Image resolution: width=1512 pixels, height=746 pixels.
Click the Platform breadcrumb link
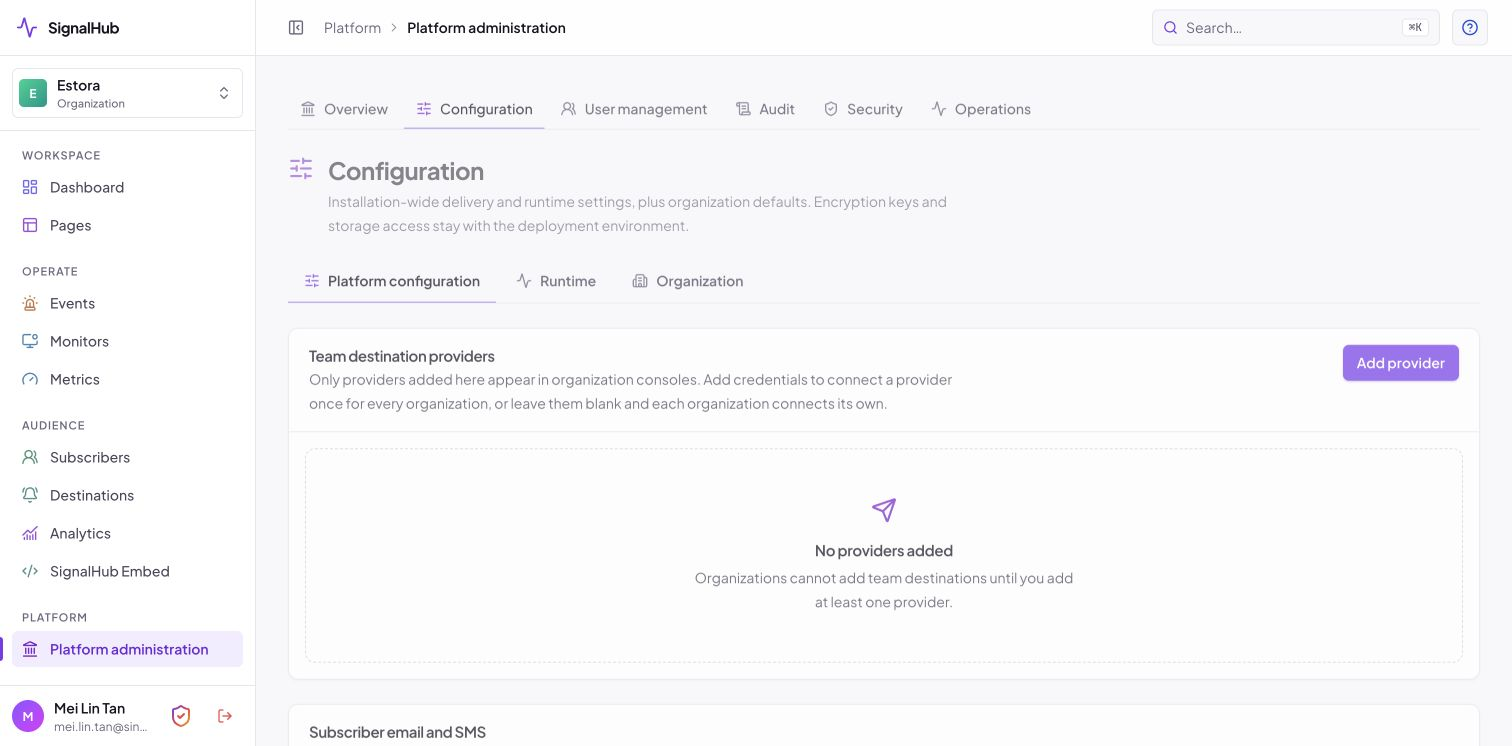(352, 28)
